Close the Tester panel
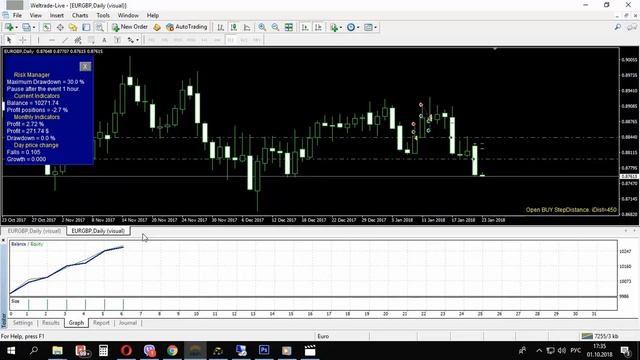640x360 pixels. [x=3, y=240]
